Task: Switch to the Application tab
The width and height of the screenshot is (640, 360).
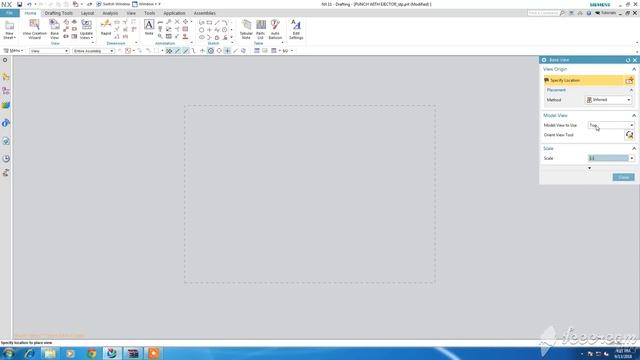Action: click(174, 13)
